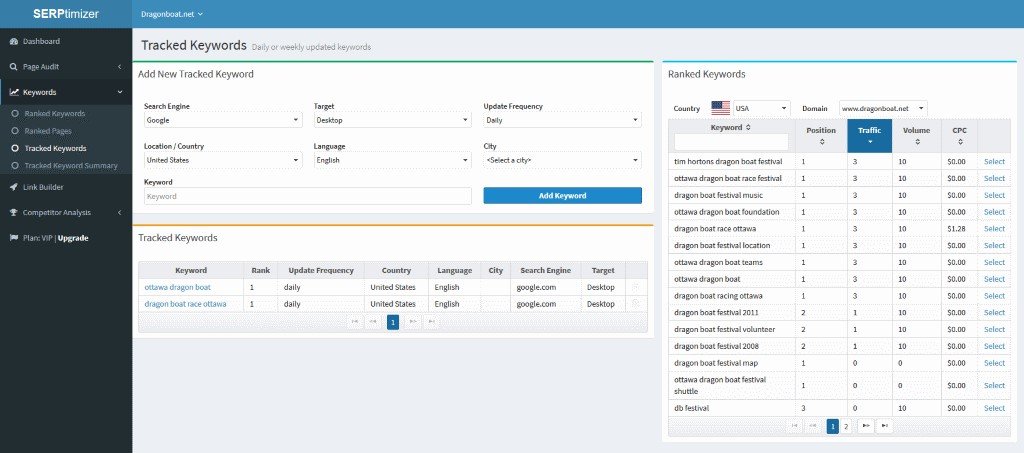Delete tracked keyword ottawa dragon boat
Image resolution: width=1024 pixels, height=453 pixels.
coord(635,287)
